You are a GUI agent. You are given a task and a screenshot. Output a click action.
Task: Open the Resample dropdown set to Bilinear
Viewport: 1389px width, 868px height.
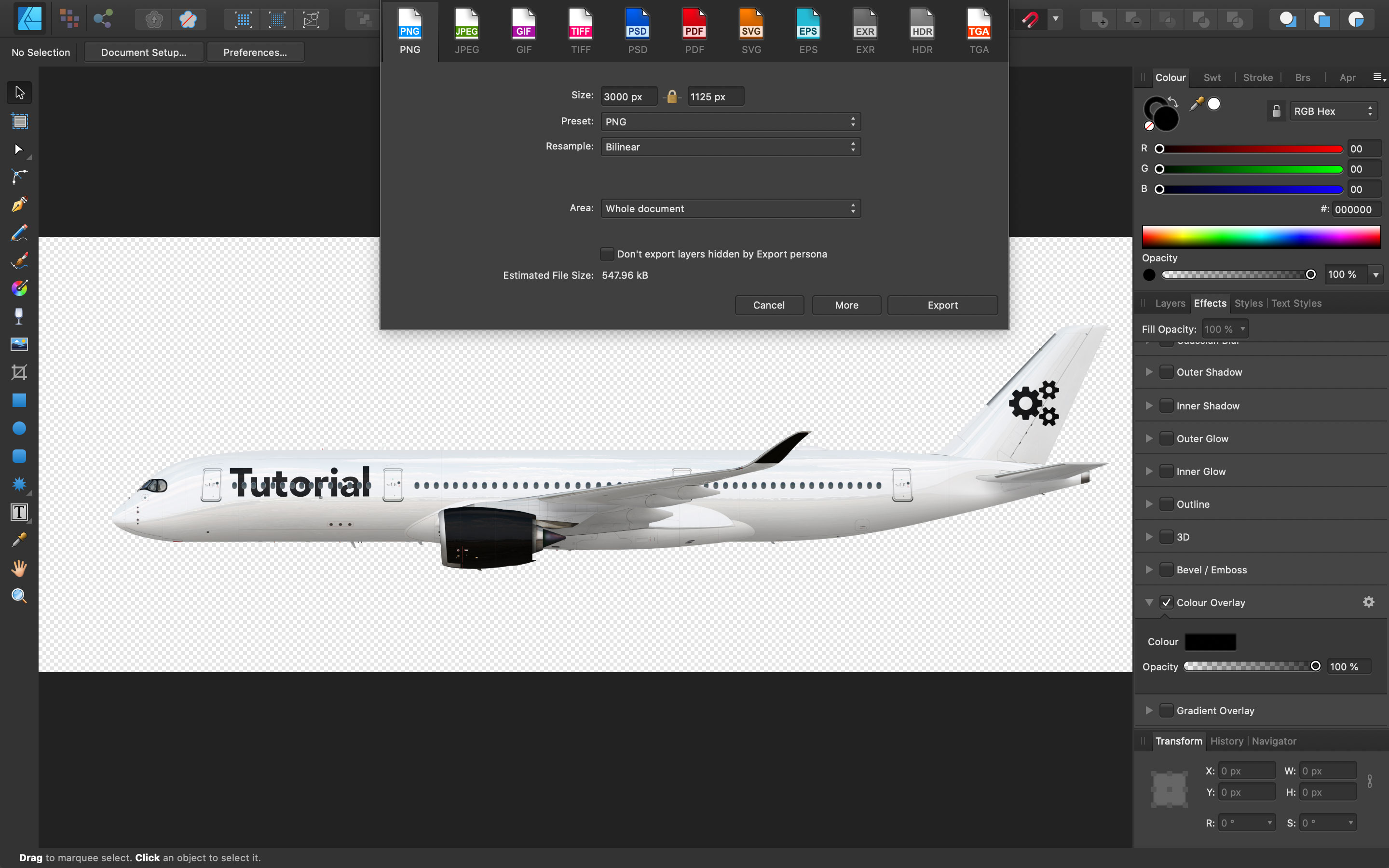point(730,147)
